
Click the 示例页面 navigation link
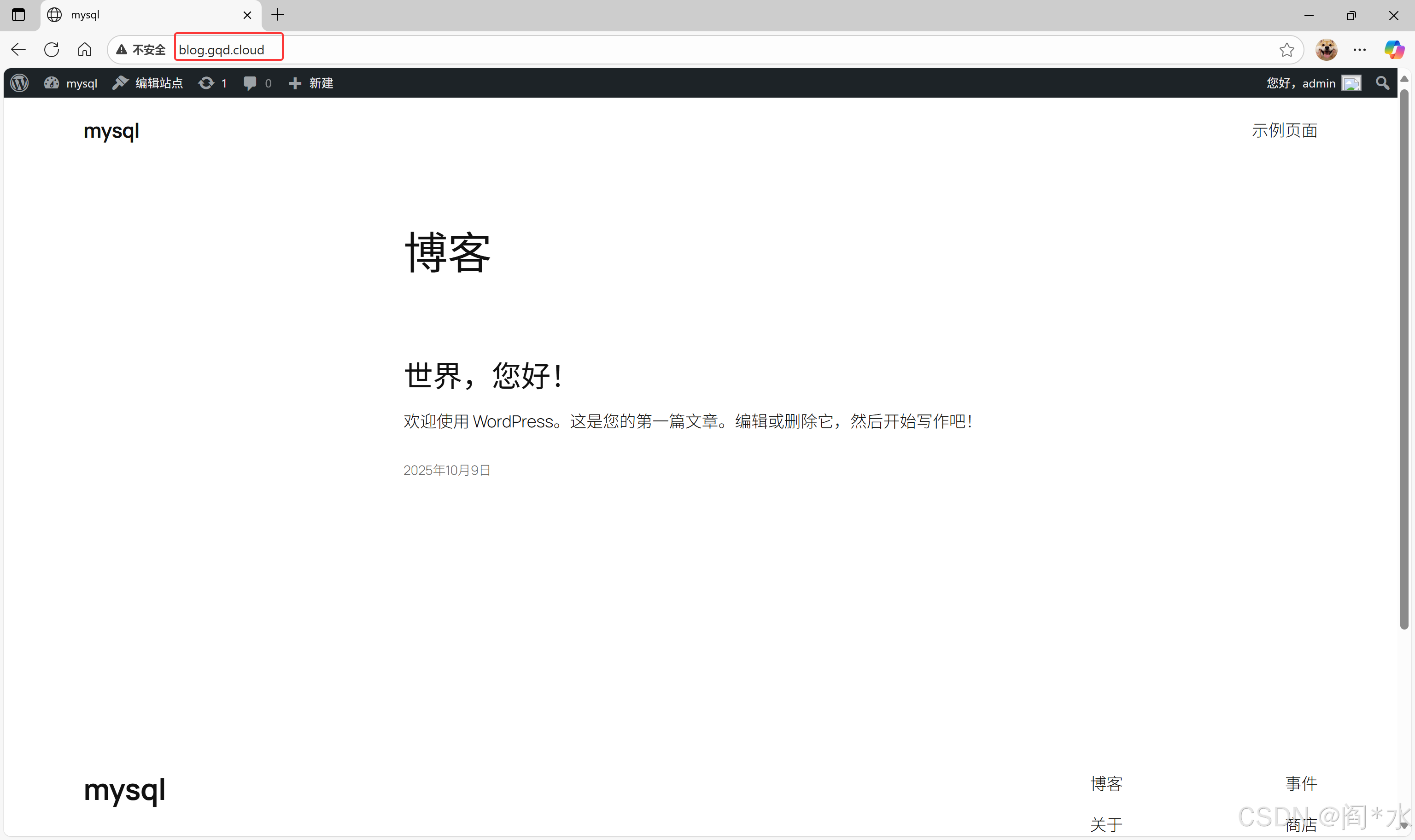click(1284, 131)
